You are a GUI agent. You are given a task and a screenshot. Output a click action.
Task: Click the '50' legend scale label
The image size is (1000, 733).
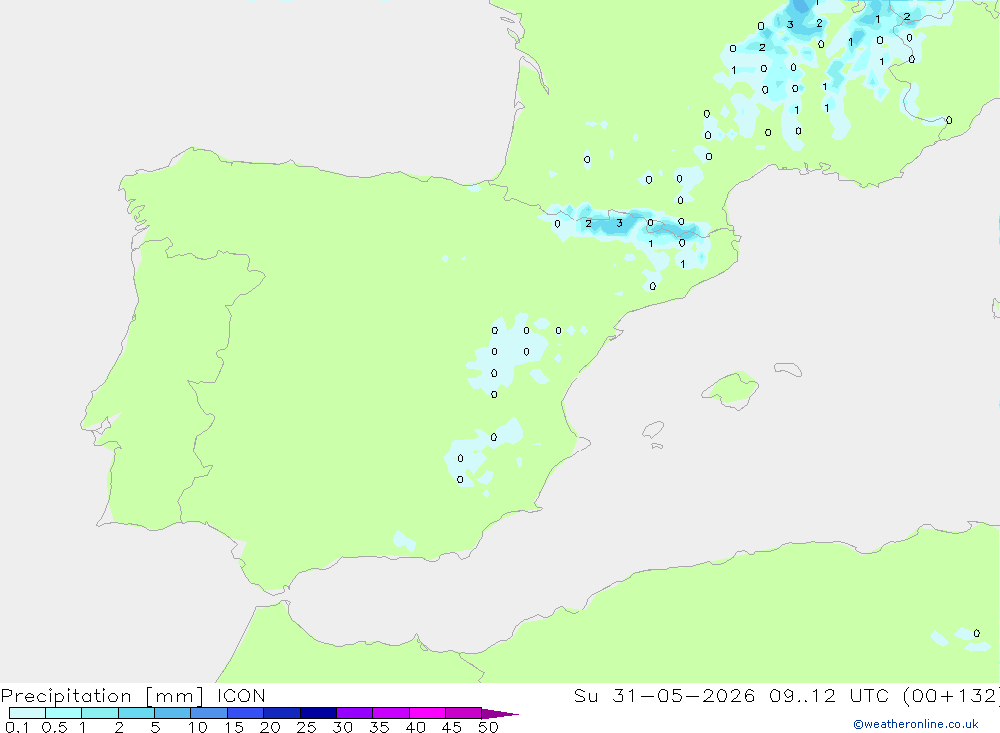(488, 727)
